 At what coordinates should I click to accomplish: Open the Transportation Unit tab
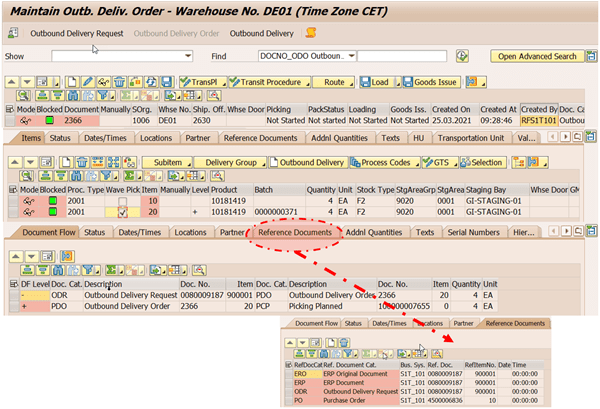pos(474,137)
